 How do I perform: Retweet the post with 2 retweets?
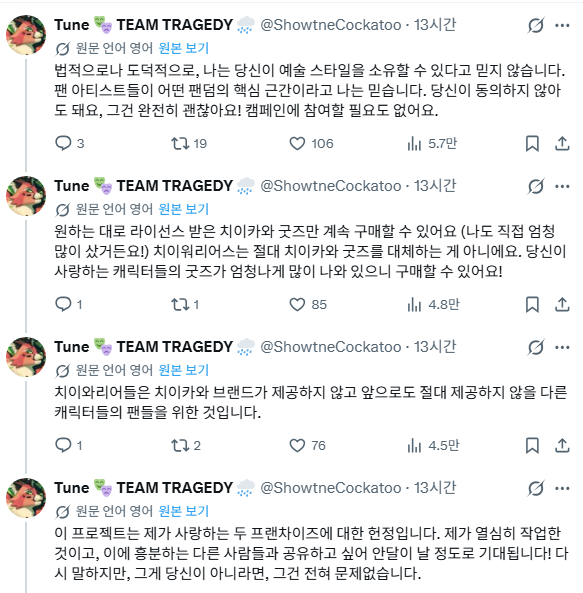186,446
